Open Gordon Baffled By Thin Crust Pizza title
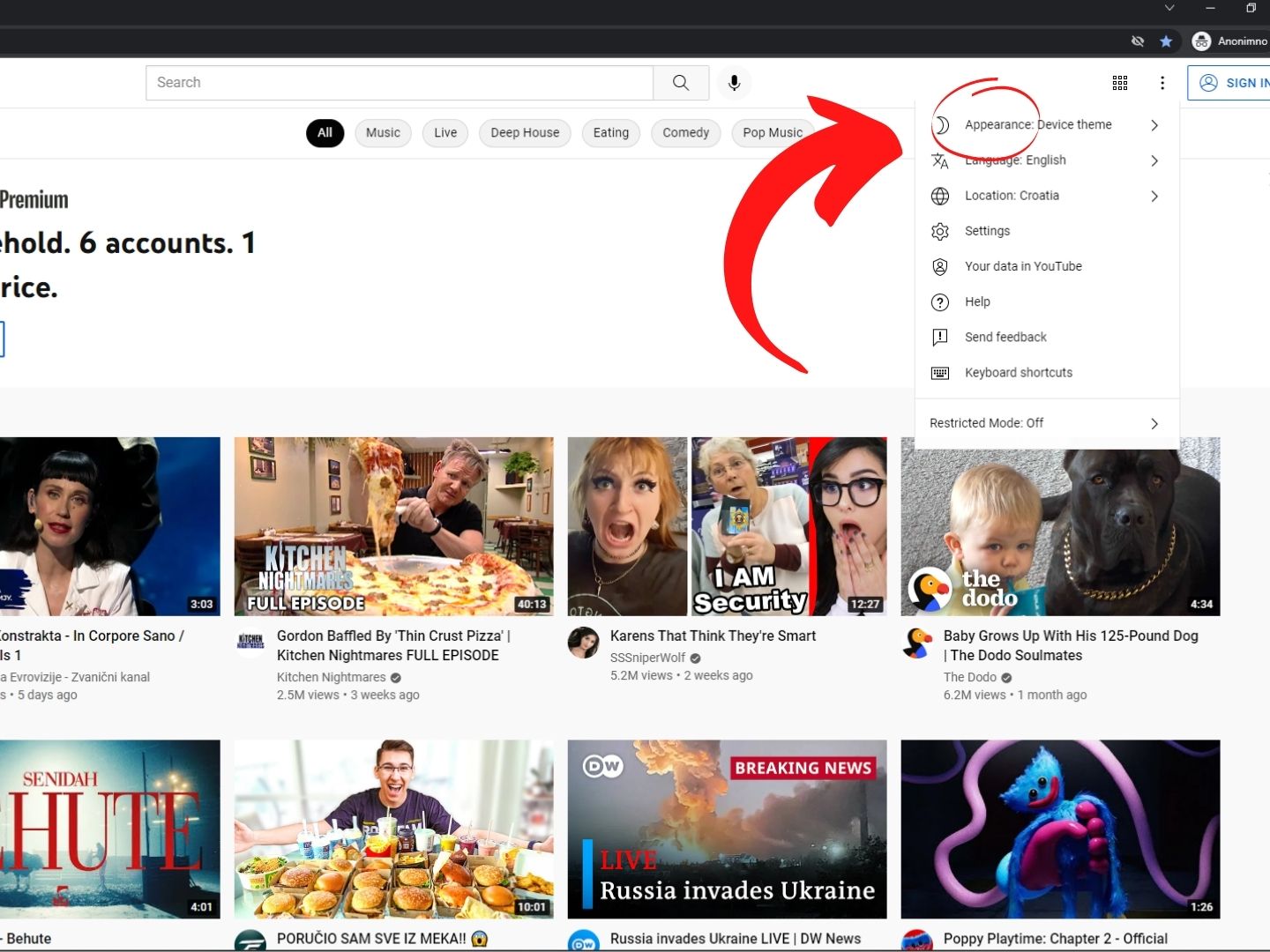 pyautogui.click(x=393, y=645)
